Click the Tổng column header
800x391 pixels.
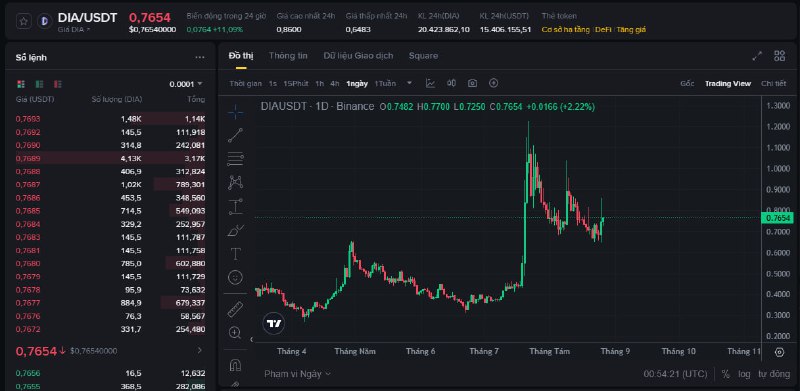[196, 99]
